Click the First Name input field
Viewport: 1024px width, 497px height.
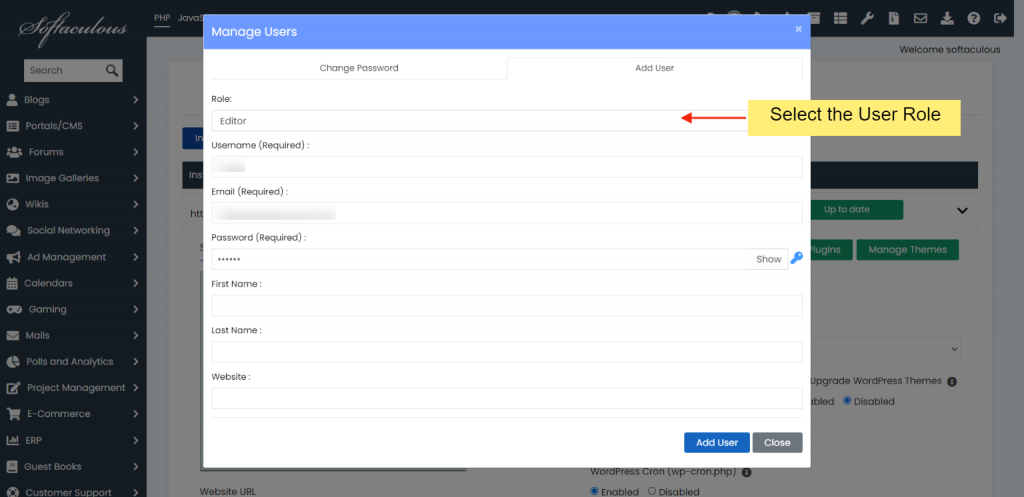(507, 306)
